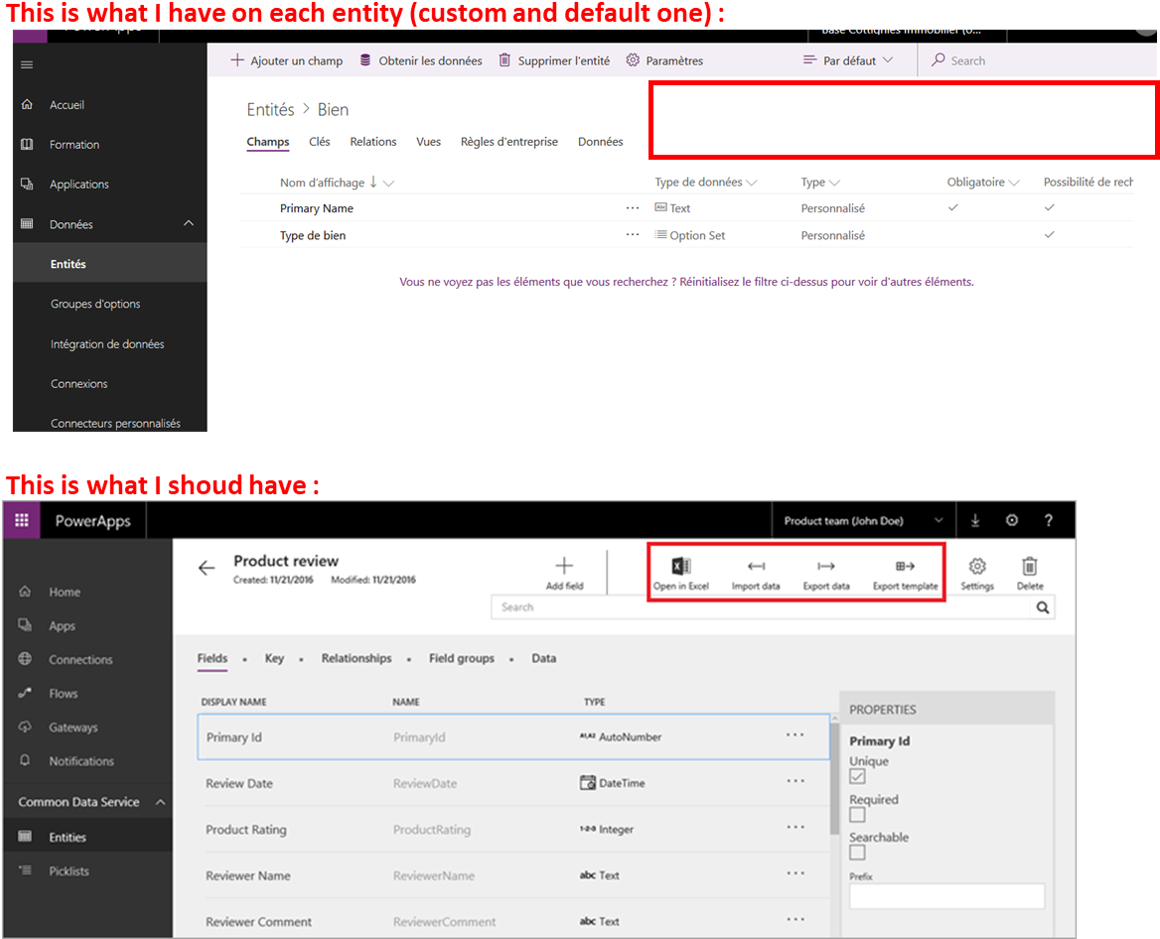Image resolution: width=1160 pixels, height=939 pixels.
Task: Switch to the Relations tab
Action: point(373,142)
